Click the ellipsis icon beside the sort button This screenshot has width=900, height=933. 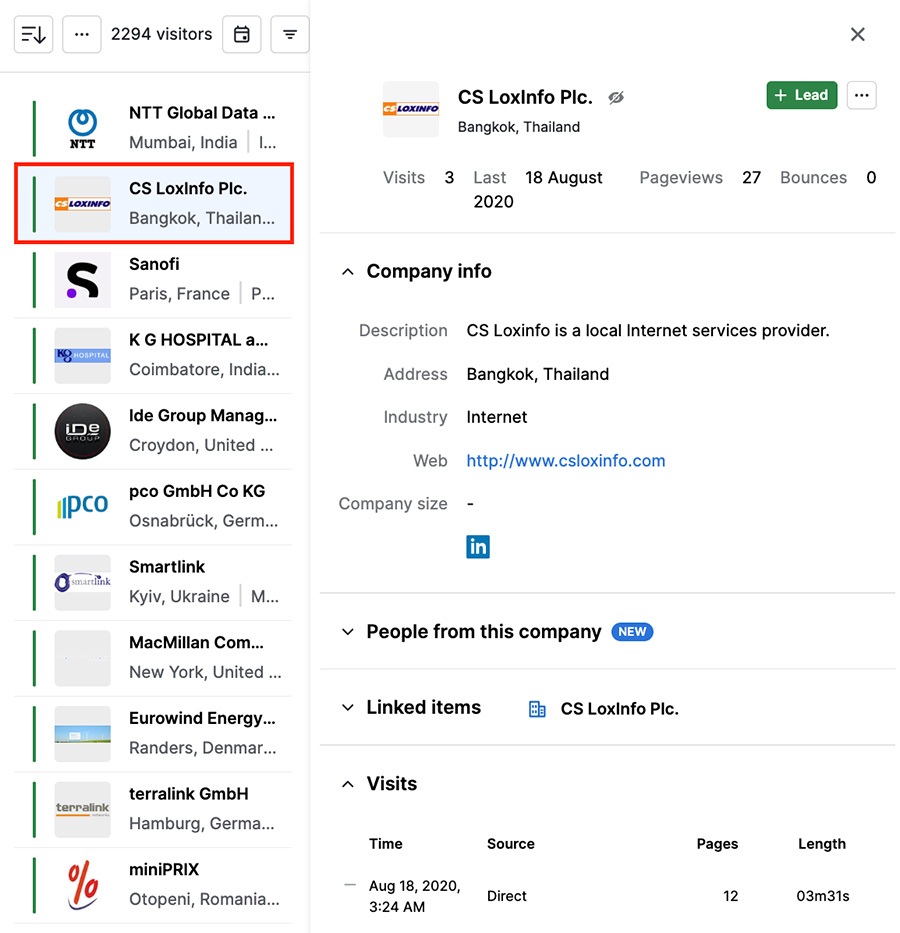[x=81, y=33]
